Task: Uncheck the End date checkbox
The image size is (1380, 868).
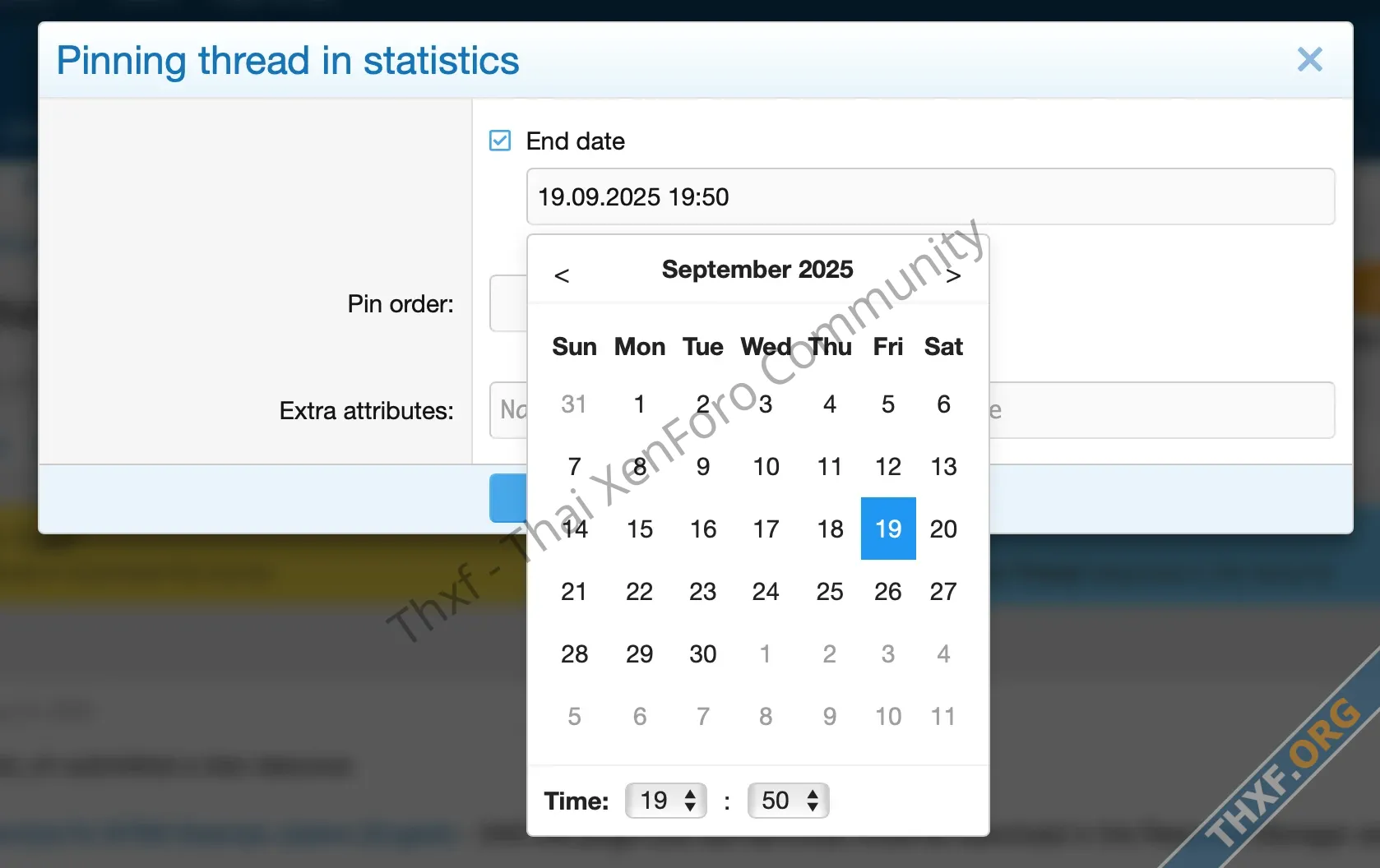Action: point(500,141)
